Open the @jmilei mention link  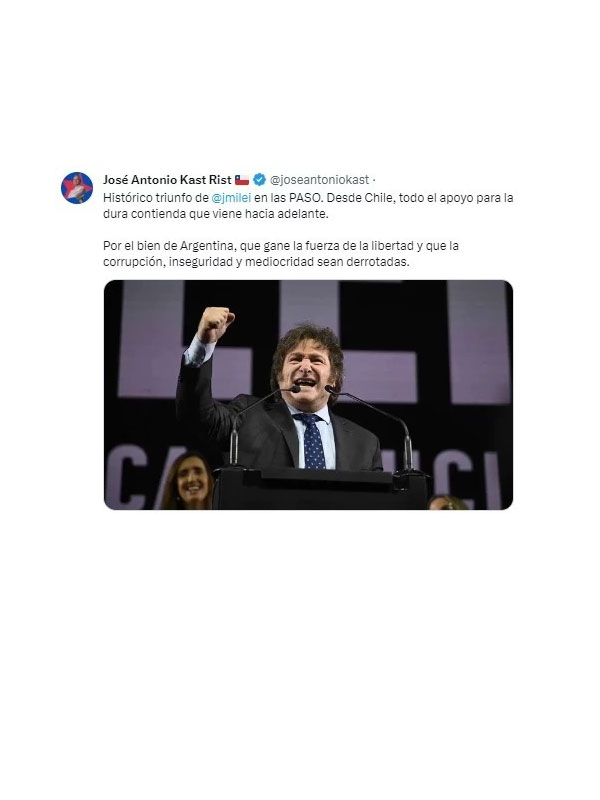coord(231,197)
